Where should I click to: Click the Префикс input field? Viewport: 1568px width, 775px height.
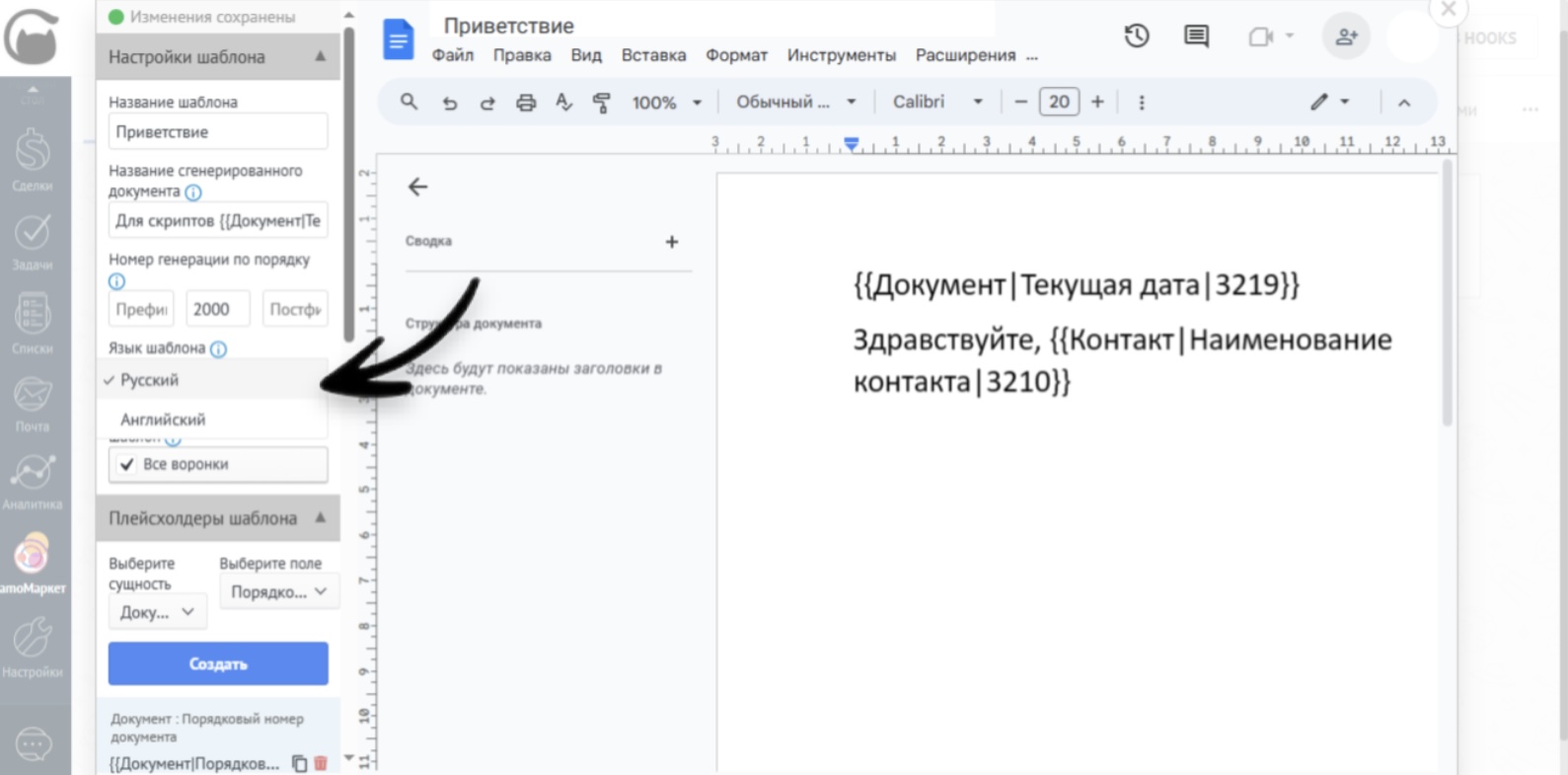[x=141, y=309]
